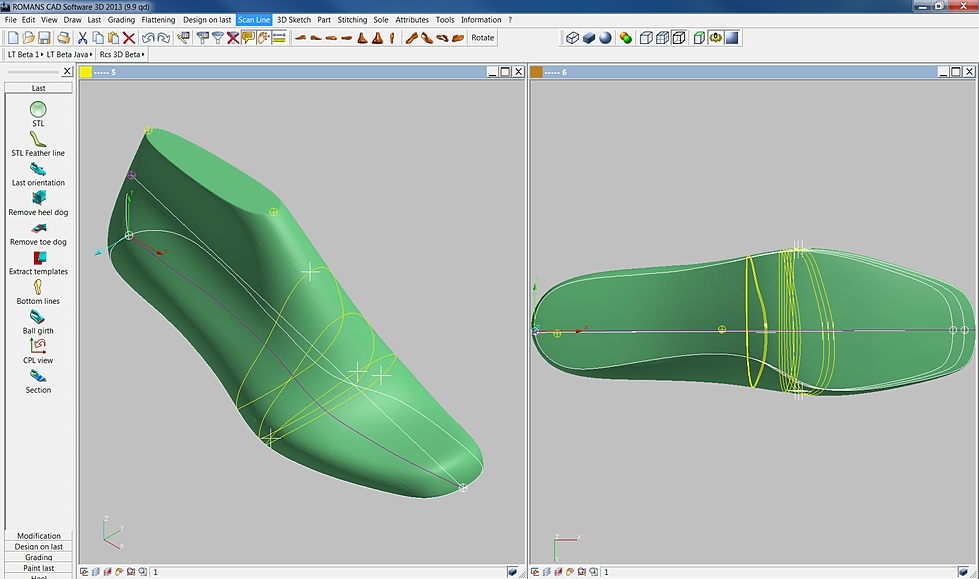Viewport: 979px width, 579px height.
Task: Click the blue sphere render icon
Action: point(605,38)
